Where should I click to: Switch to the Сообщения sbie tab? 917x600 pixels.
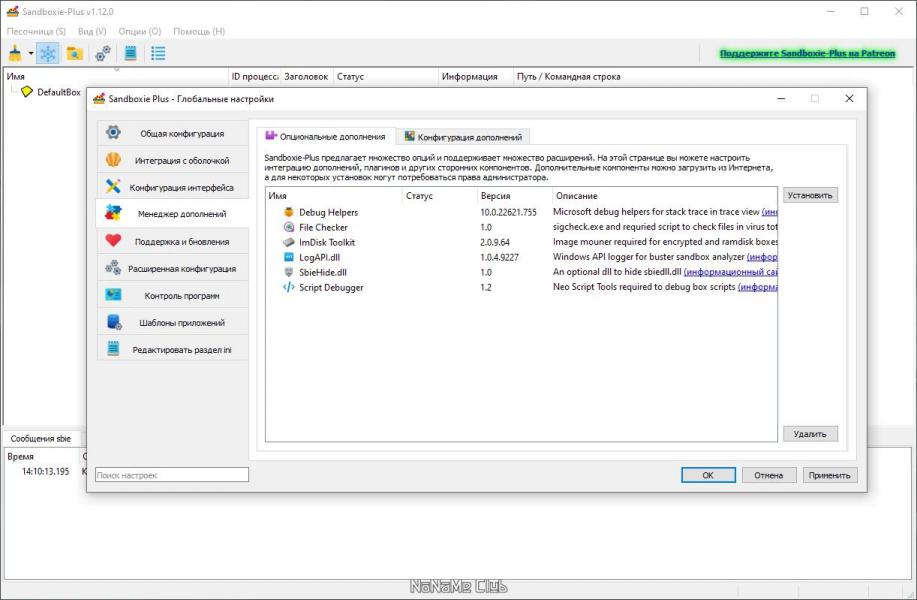tap(41, 438)
